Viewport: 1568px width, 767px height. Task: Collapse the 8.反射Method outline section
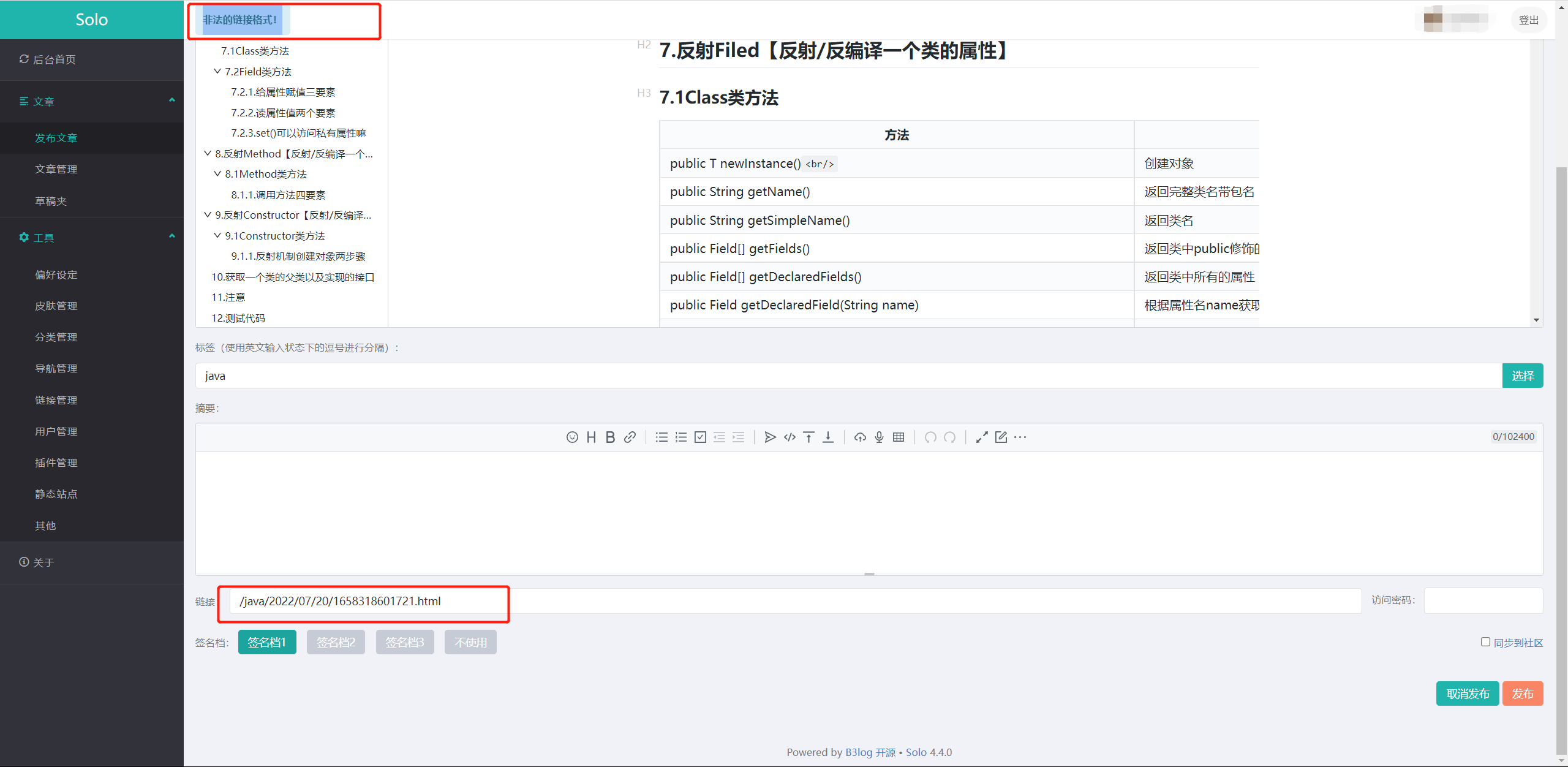(x=208, y=153)
